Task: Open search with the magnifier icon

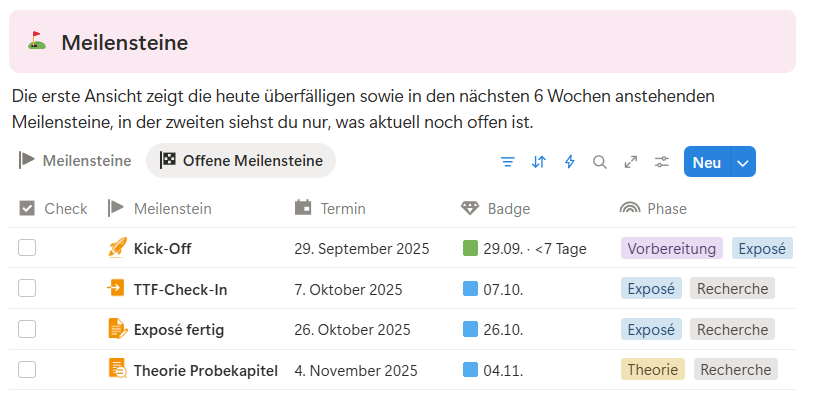Action: 600,162
